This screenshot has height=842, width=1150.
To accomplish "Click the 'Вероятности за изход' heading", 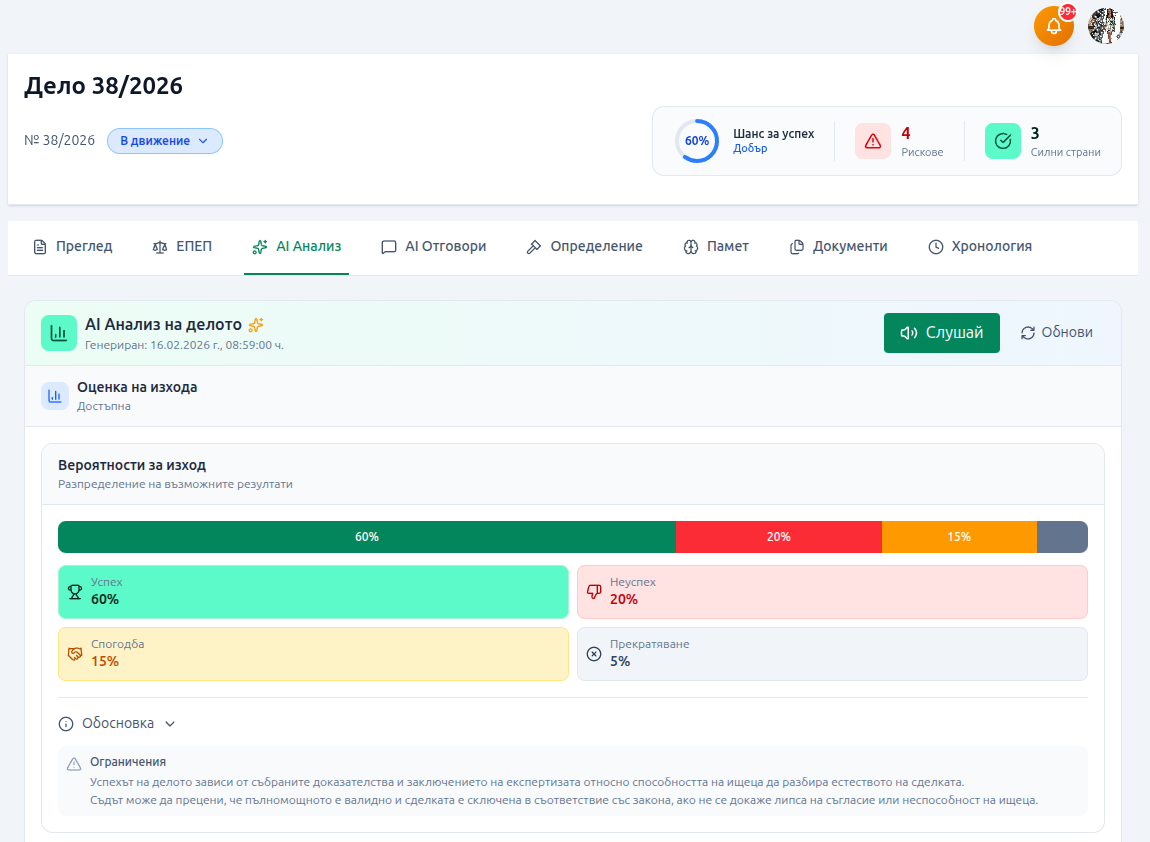I will coord(132,465).
